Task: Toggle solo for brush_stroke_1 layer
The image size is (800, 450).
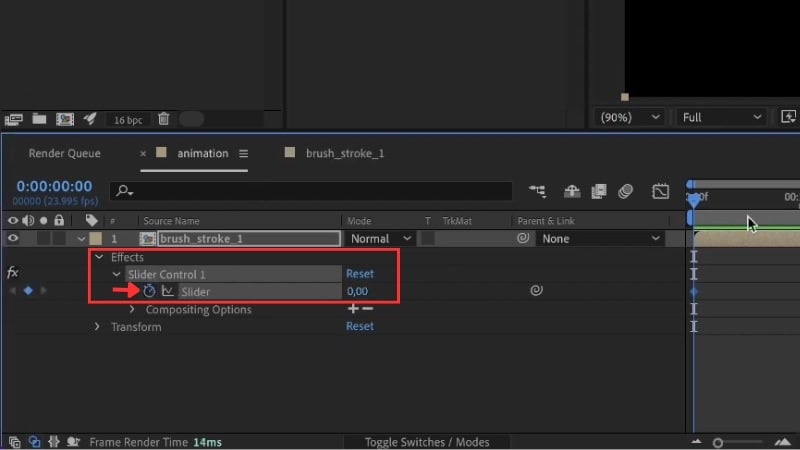Action: click(44, 238)
